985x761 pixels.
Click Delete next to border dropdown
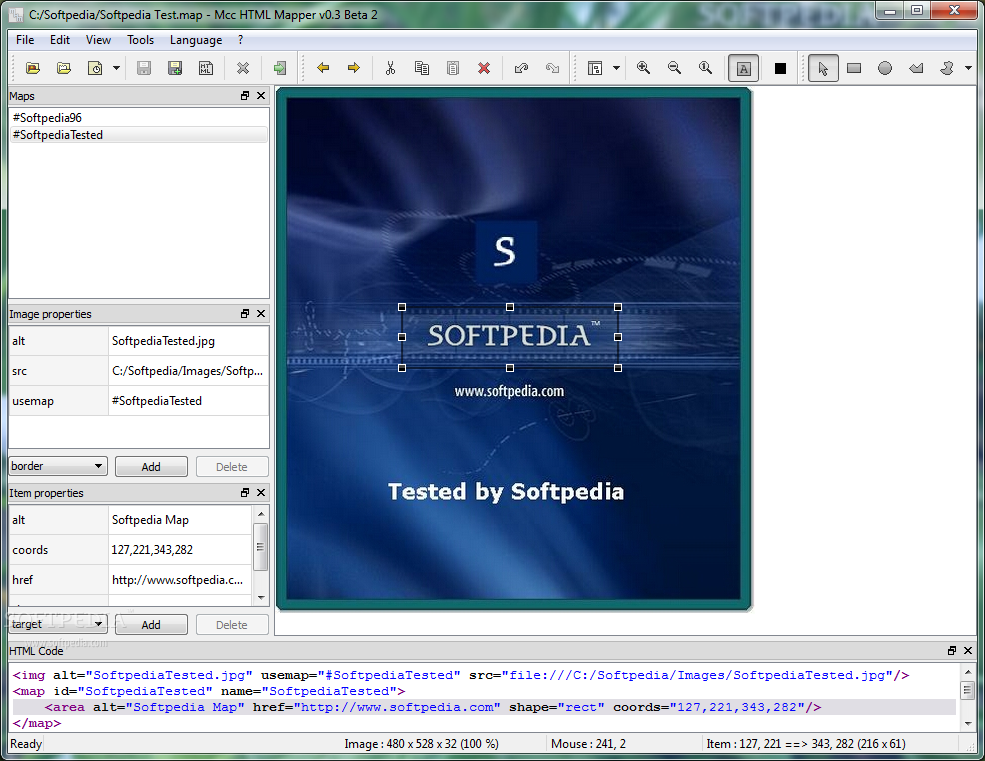[x=232, y=467]
